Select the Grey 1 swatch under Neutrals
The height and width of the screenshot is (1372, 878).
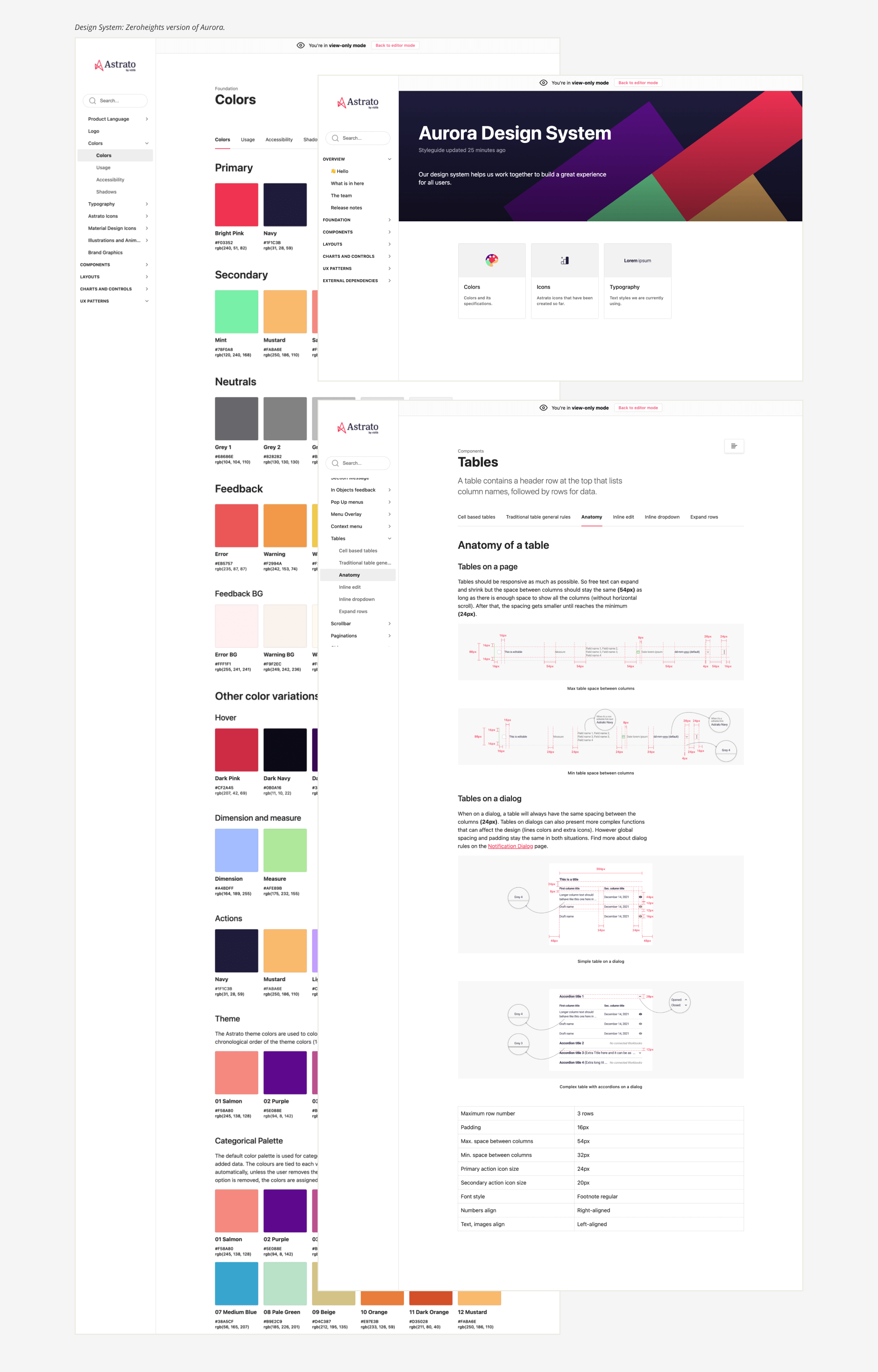(x=237, y=419)
